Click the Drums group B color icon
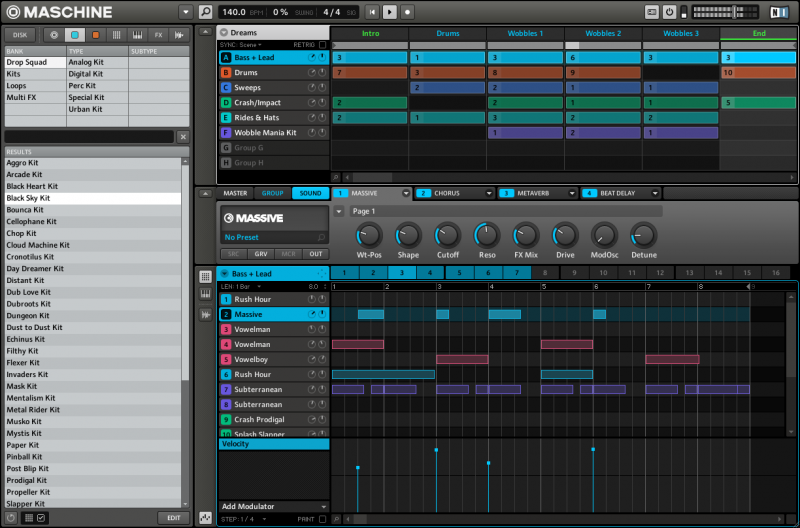 pyautogui.click(x=226, y=72)
